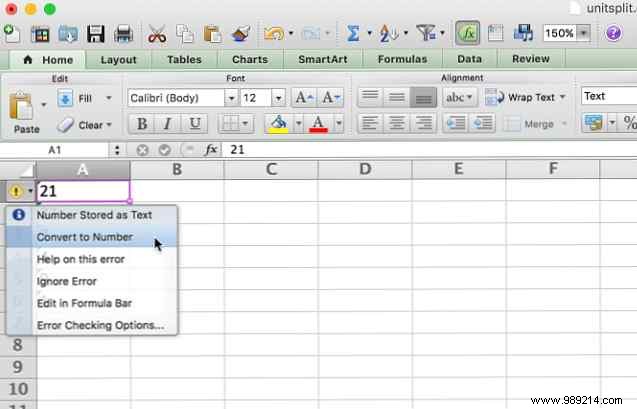The image size is (637, 409).
Task: Toggle Underline formatting
Action: 195,123
